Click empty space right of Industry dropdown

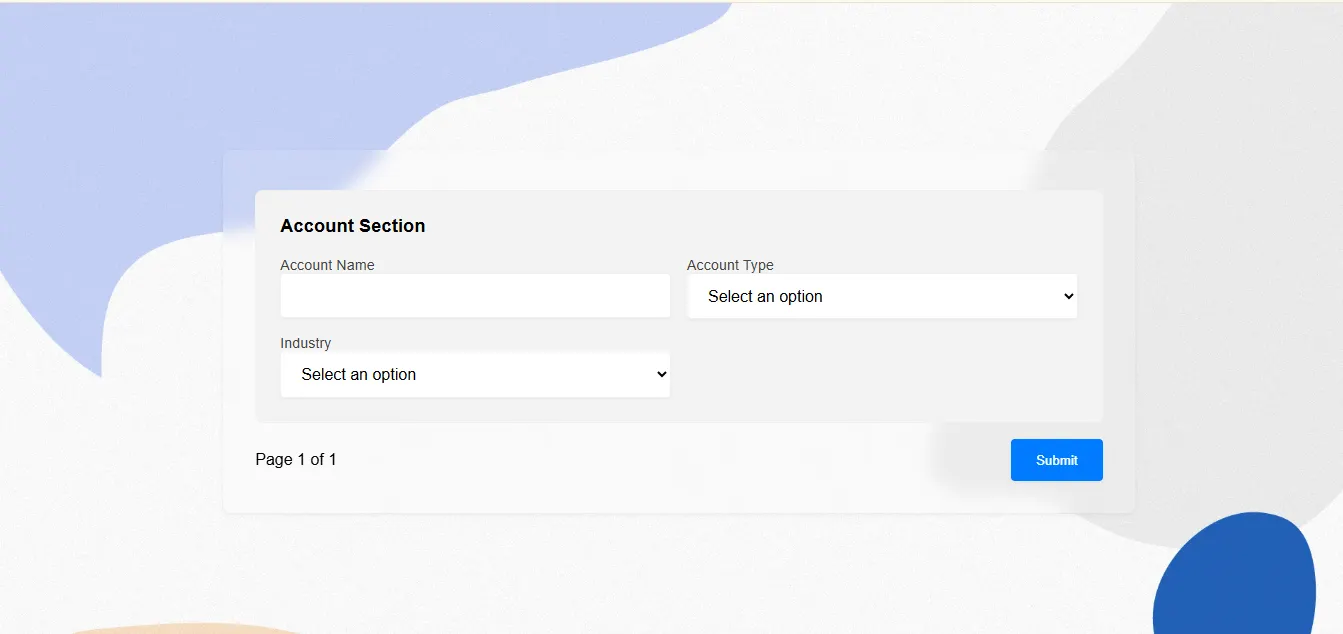coord(880,374)
